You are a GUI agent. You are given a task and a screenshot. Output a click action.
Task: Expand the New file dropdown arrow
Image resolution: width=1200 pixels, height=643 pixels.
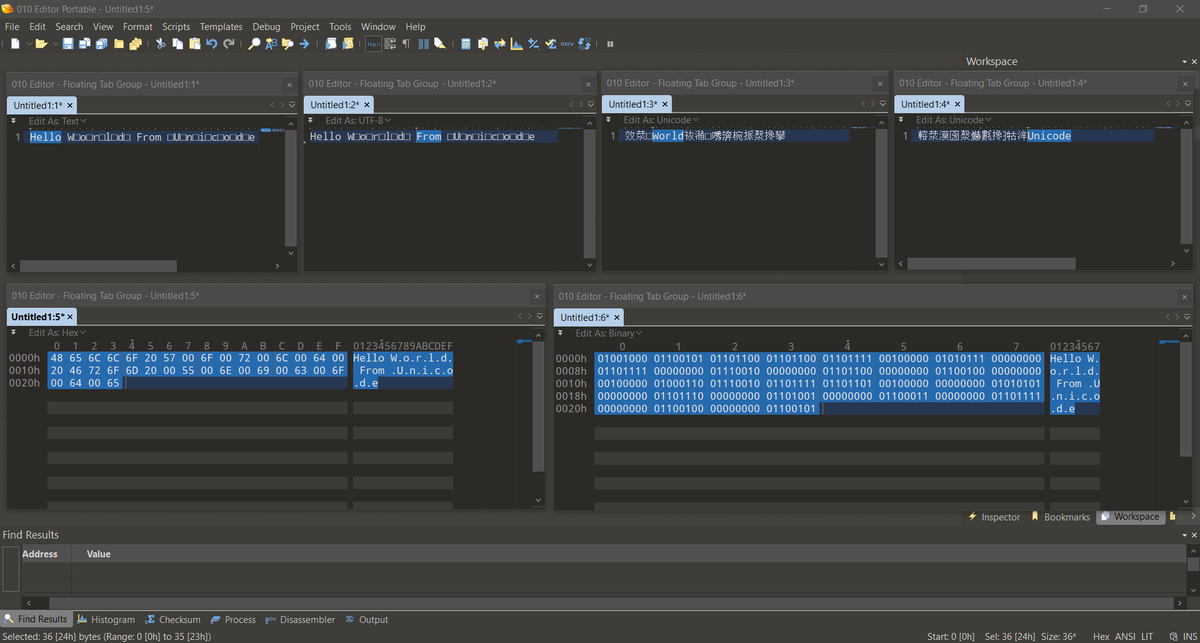click(x=28, y=44)
